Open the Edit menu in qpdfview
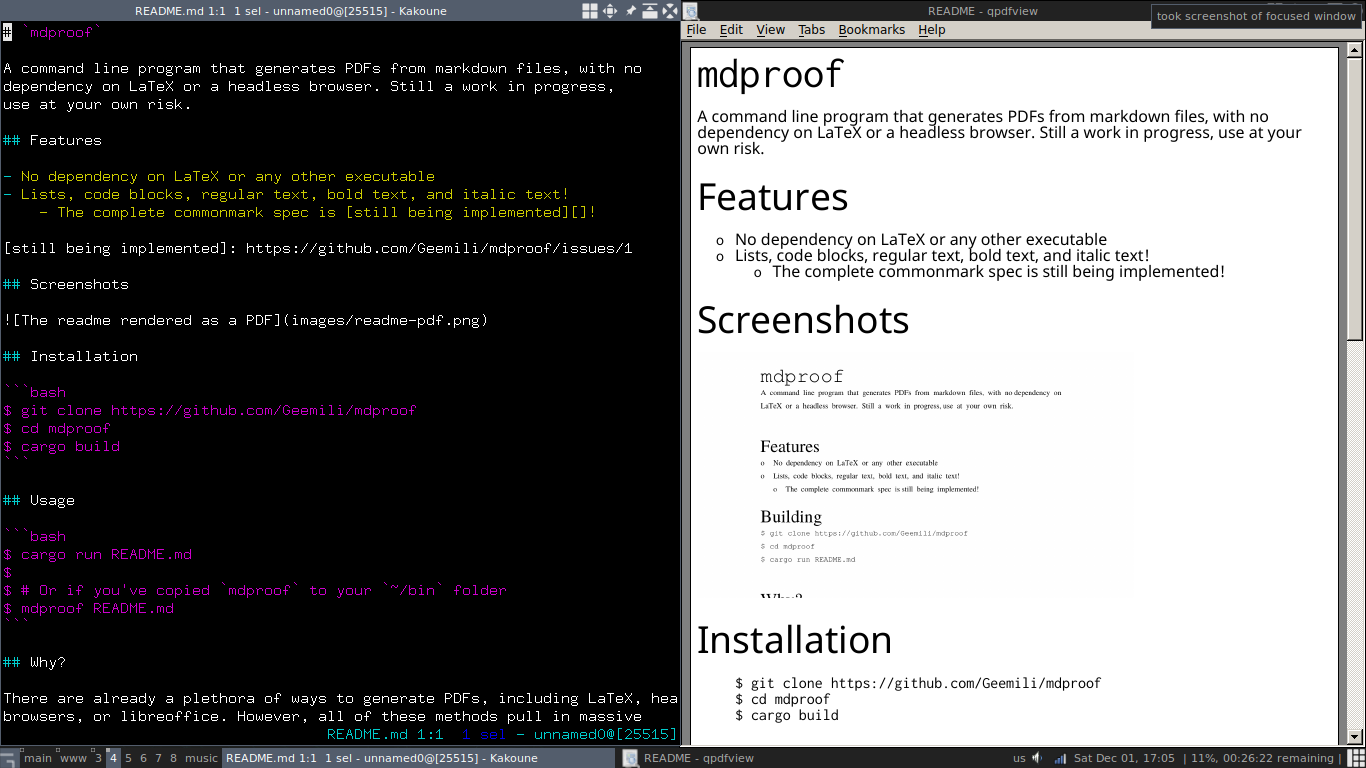Image resolution: width=1366 pixels, height=768 pixels. [731, 30]
